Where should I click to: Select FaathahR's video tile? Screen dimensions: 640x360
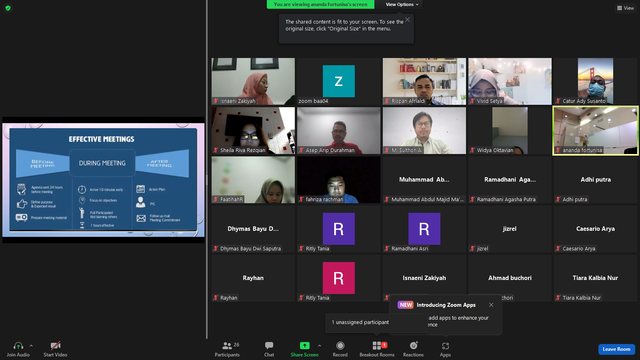pos(253,180)
